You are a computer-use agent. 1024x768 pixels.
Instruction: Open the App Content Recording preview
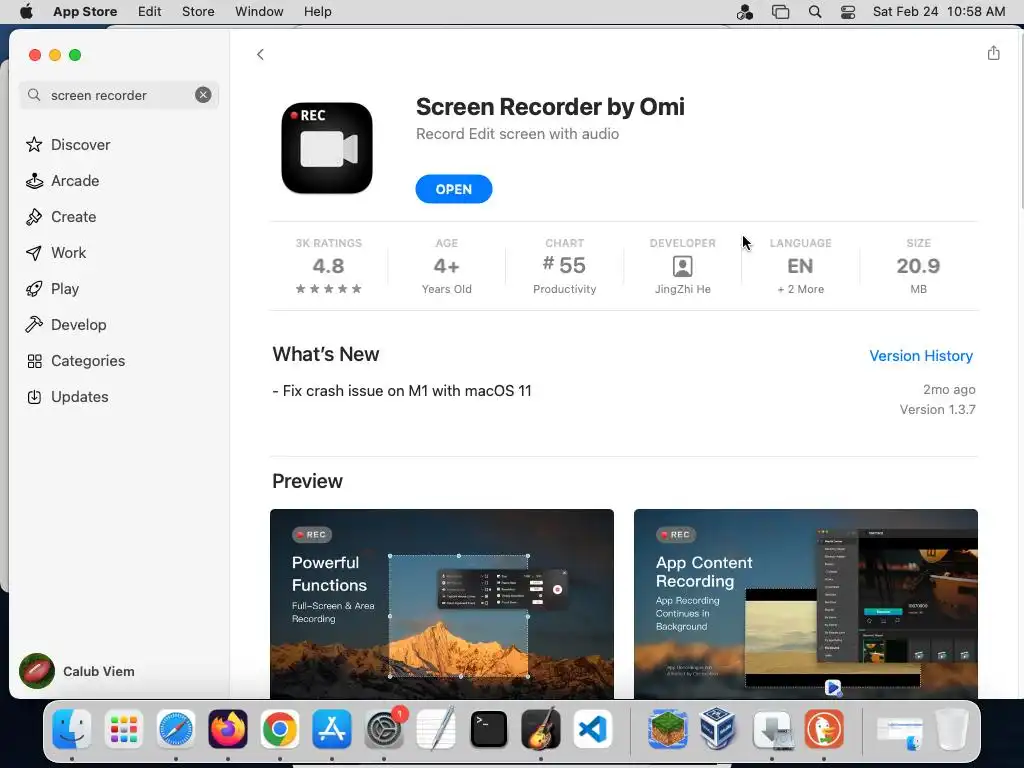(x=805, y=603)
